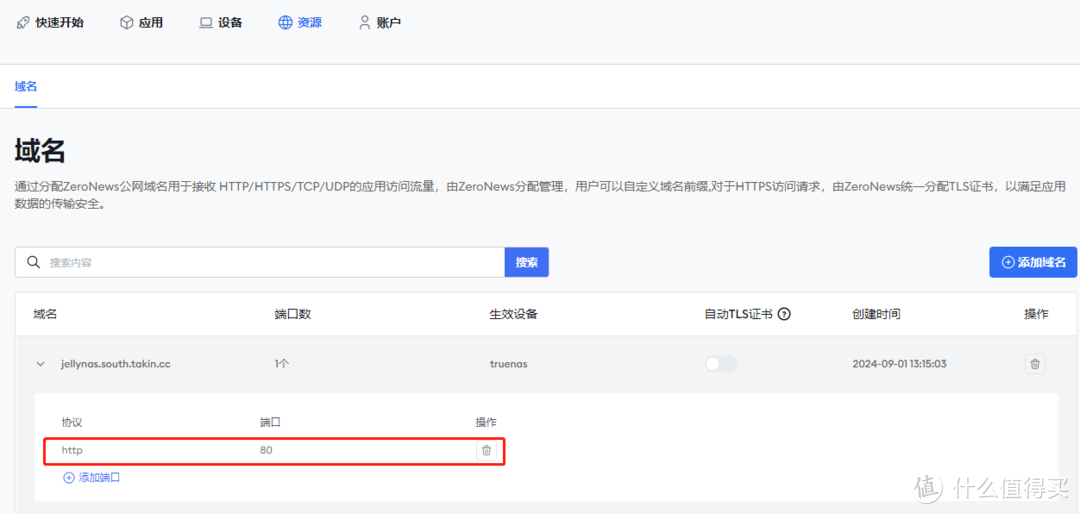Image resolution: width=1080 pixels, height=514 pixels.
Task: Click the truenas device cell
Action: [x=508, y=364]
